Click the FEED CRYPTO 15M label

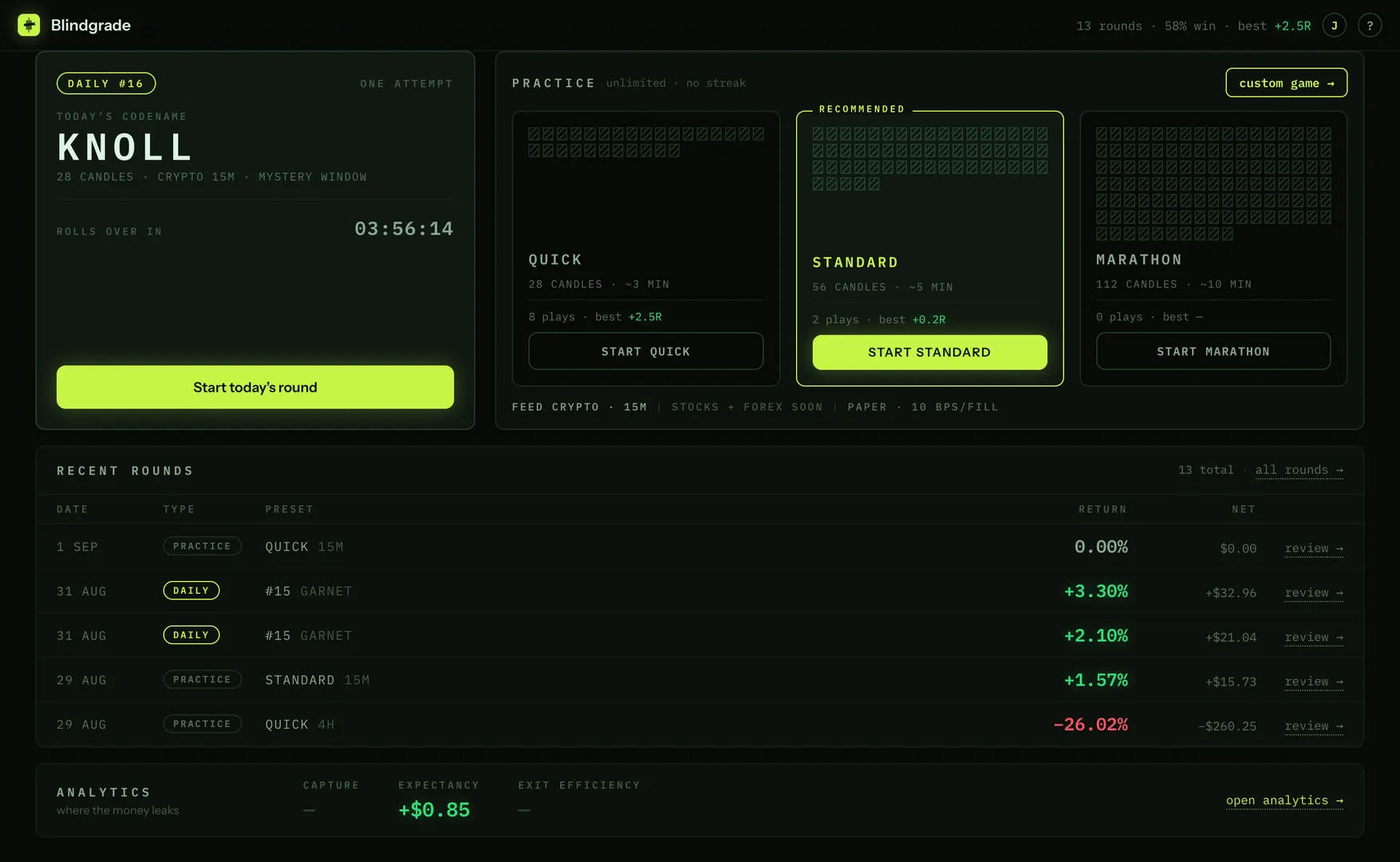tap(579, 407)
